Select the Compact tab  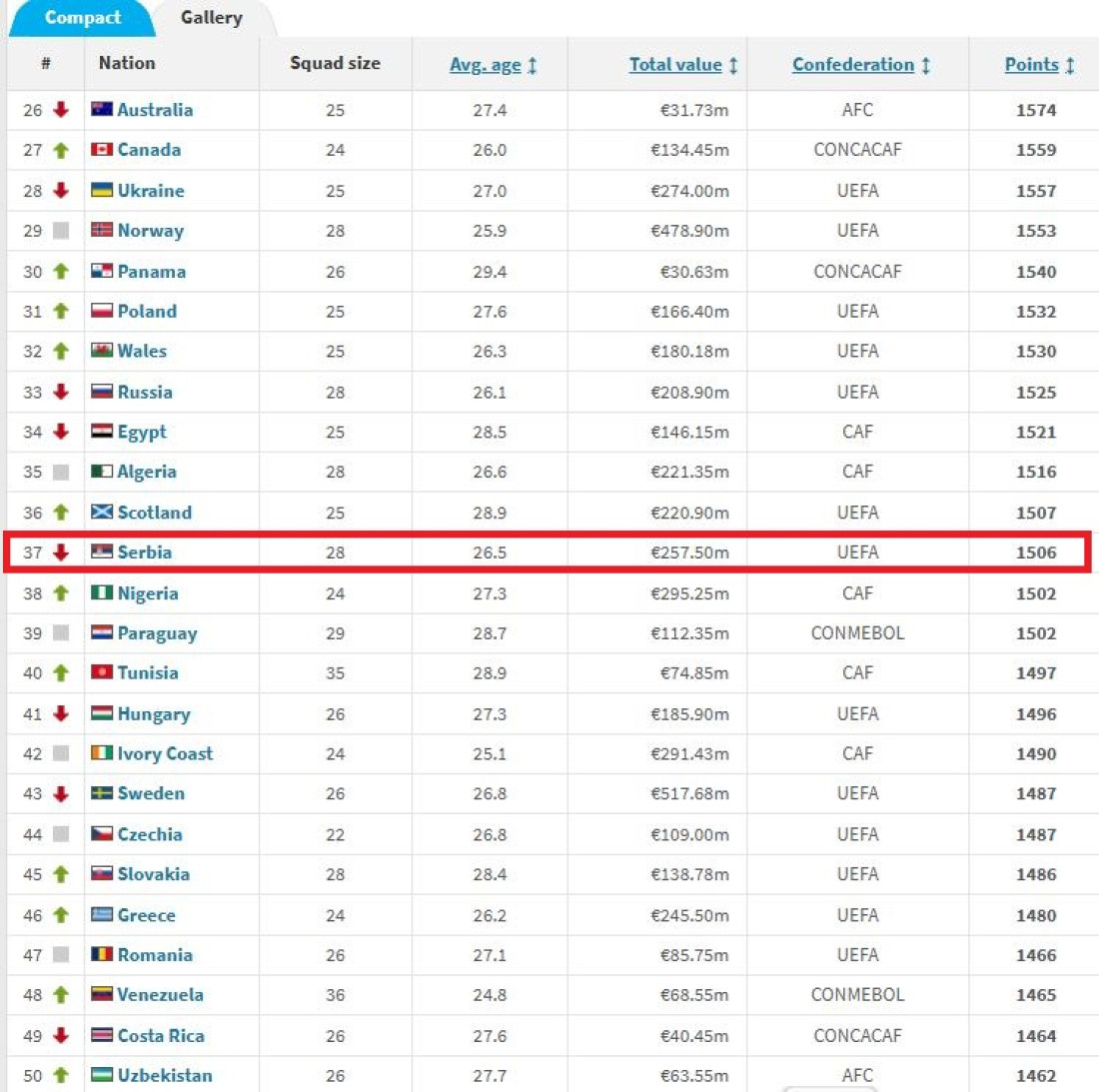82,18
